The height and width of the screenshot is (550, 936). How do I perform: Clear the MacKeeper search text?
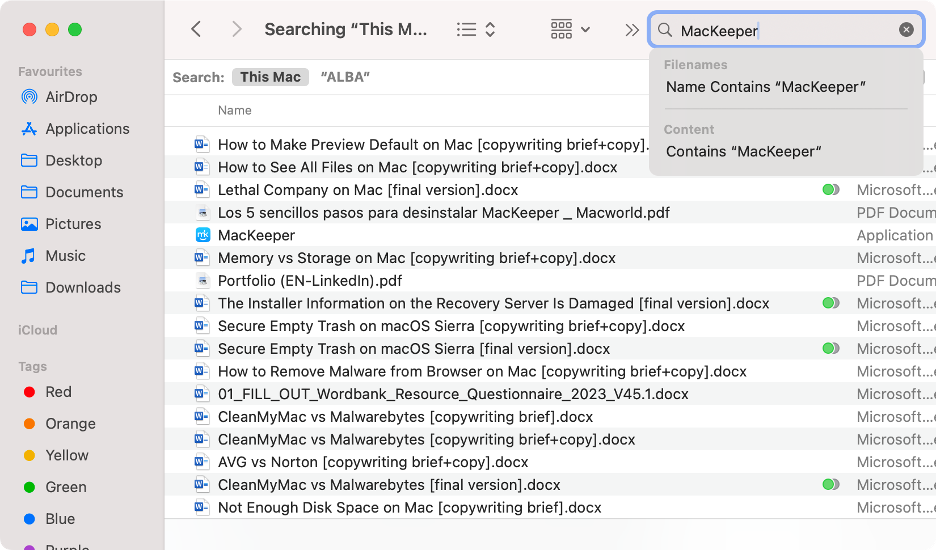point(906,29)
